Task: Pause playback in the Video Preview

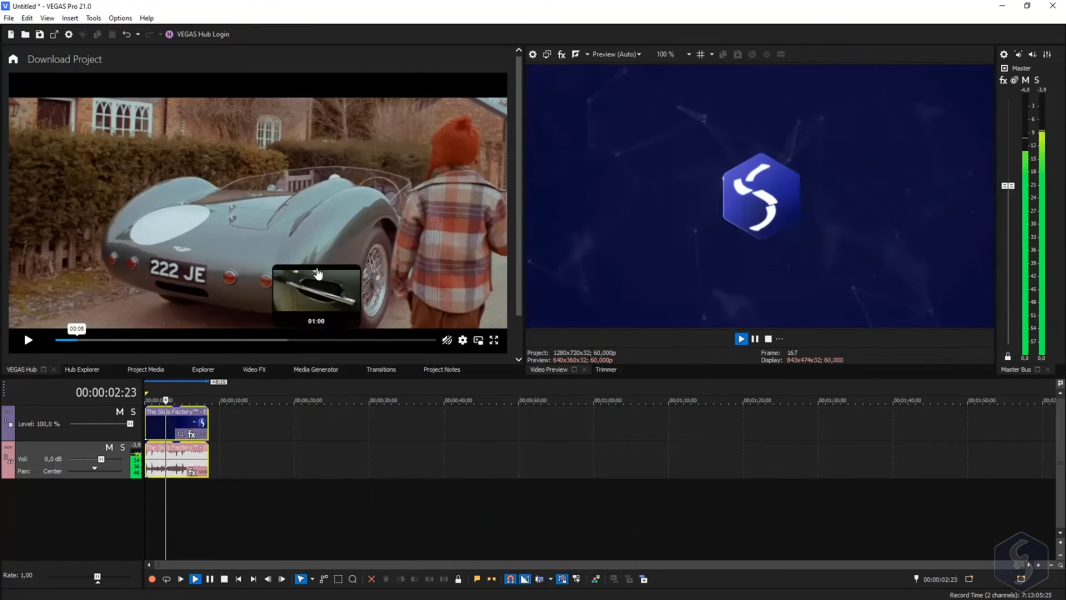Action: click(x=755, y=339)
